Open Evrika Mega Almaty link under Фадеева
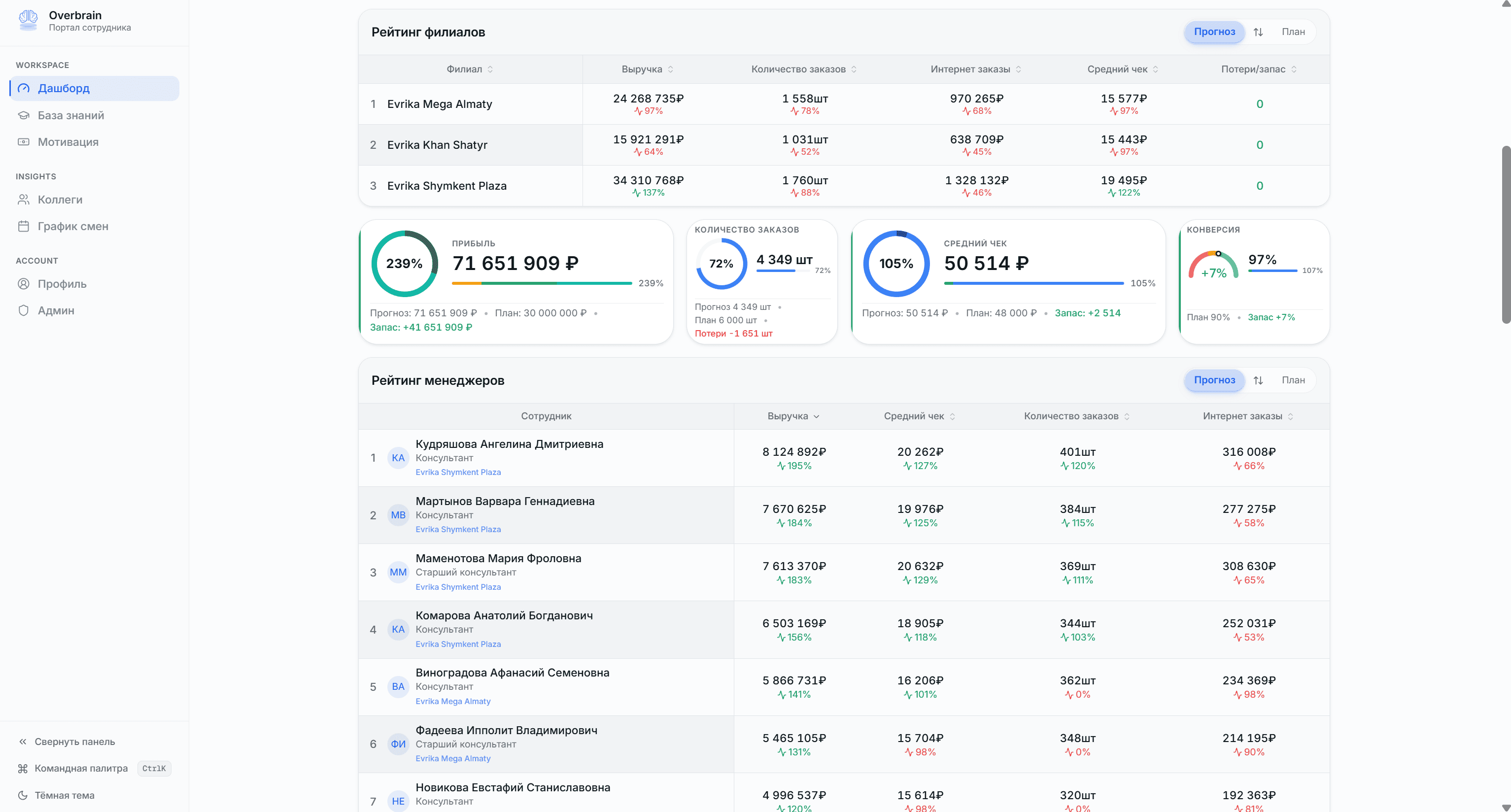 453,759
